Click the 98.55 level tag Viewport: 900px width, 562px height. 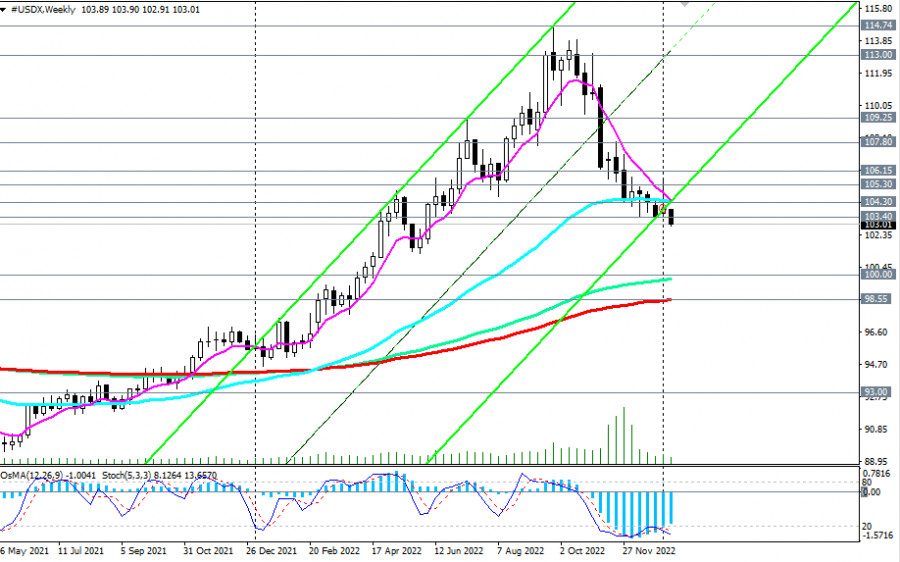click(878, 299)
